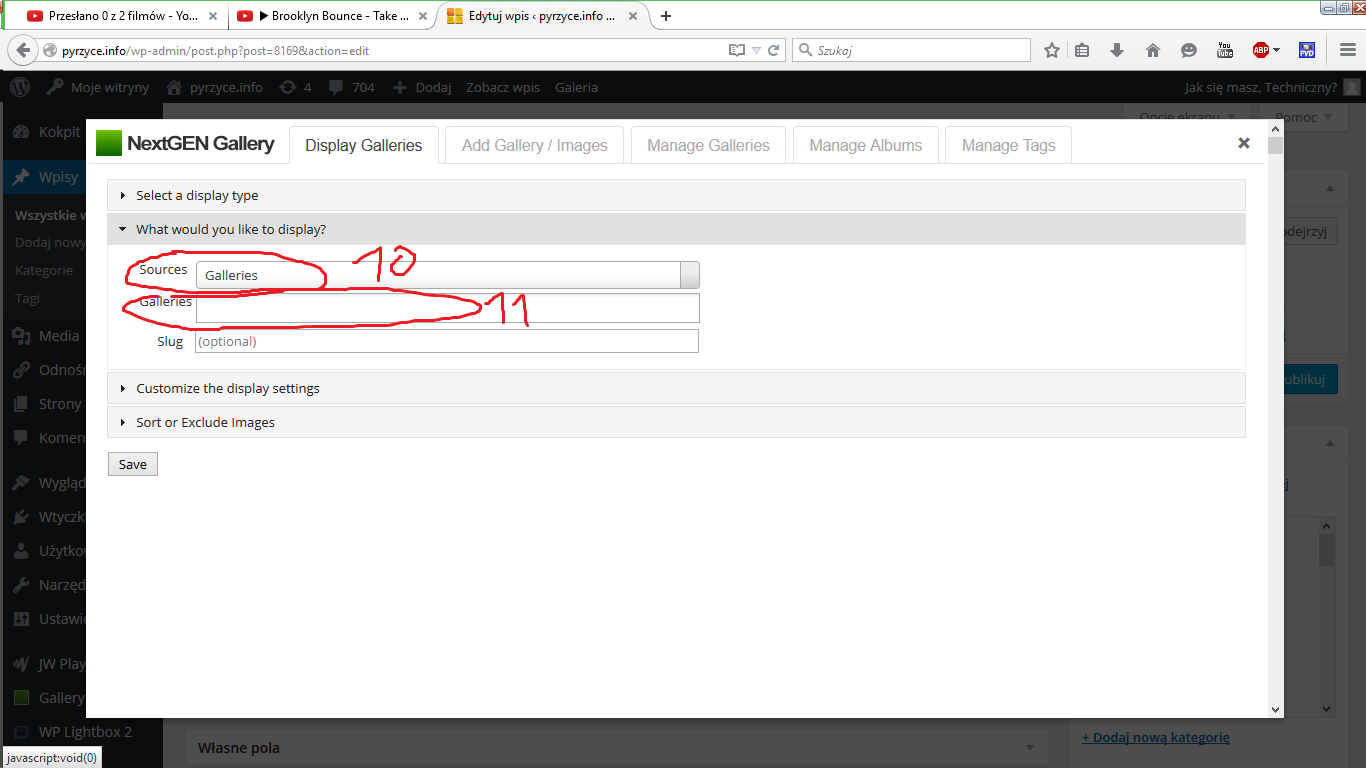Expand Sort or Exclude Images section

205,423
